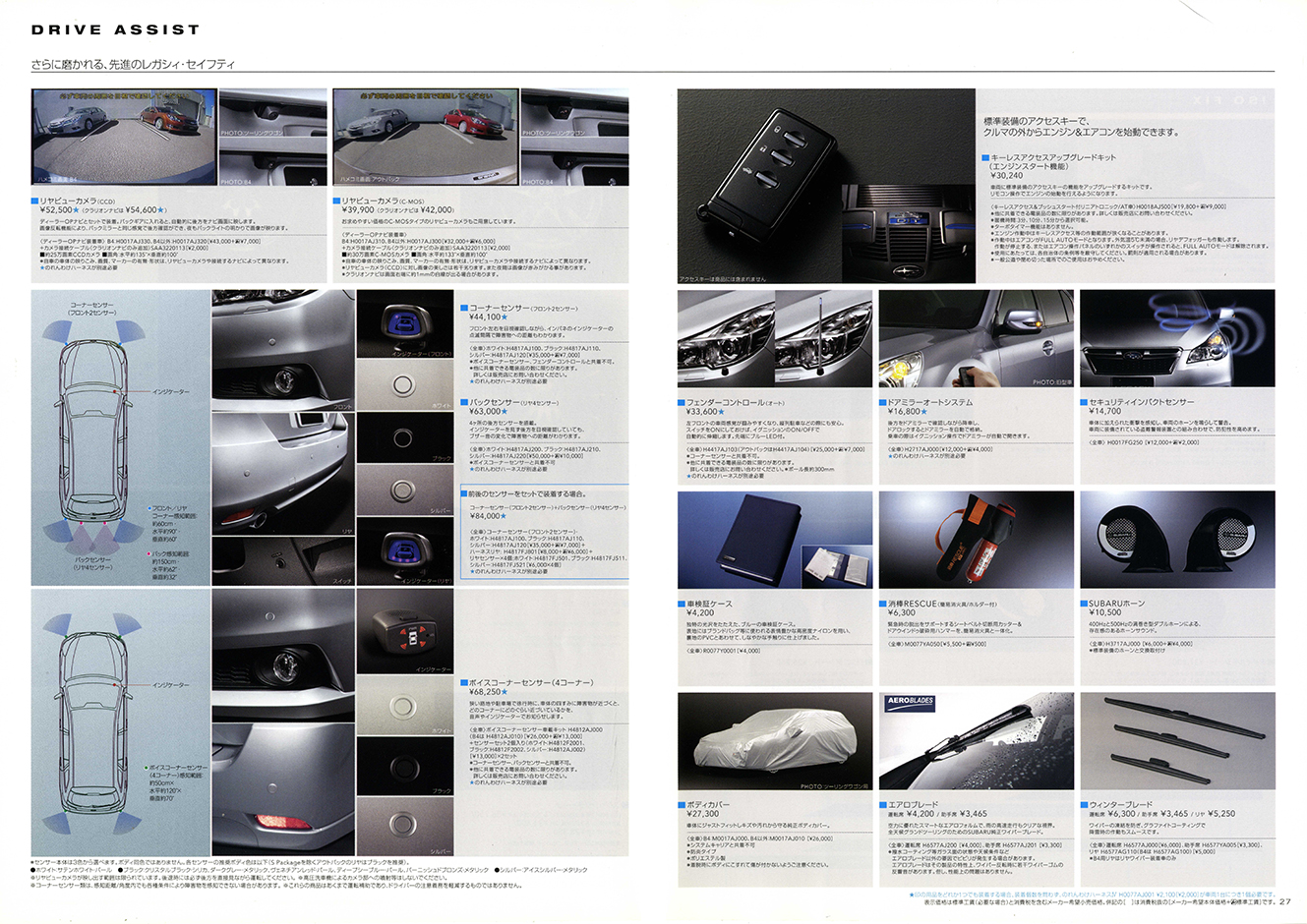Select the ウィンターブレード heading
The image size is (1307, 924).
point(1121,804)
